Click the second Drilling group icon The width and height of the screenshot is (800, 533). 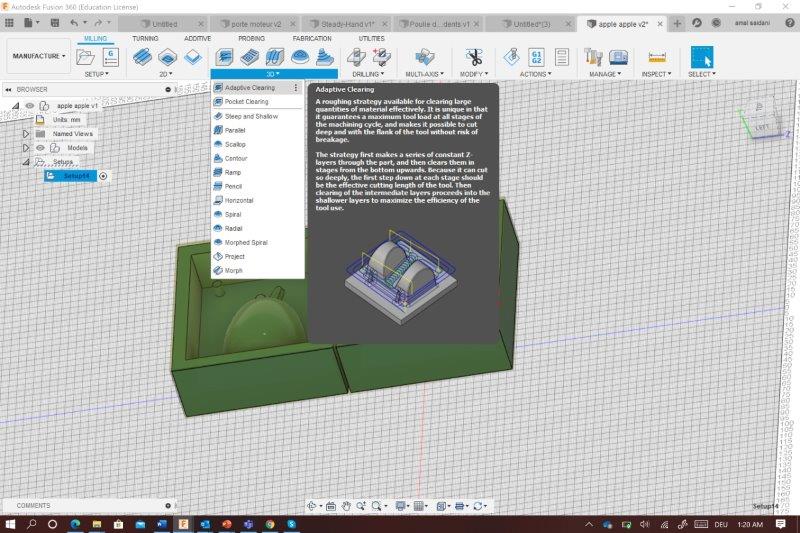(x=381, y=57)
